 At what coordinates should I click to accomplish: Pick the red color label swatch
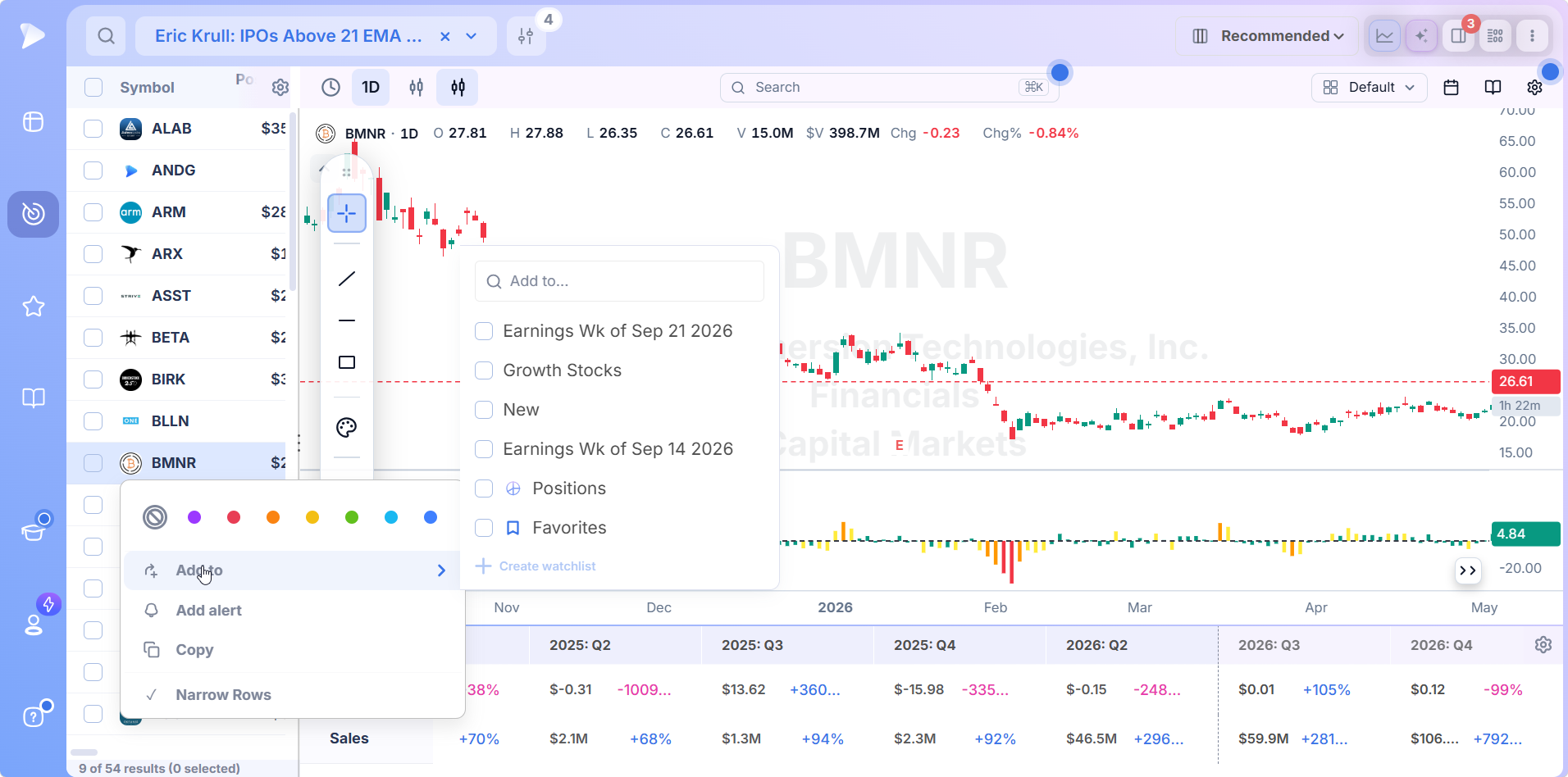[x=234, y=517]
